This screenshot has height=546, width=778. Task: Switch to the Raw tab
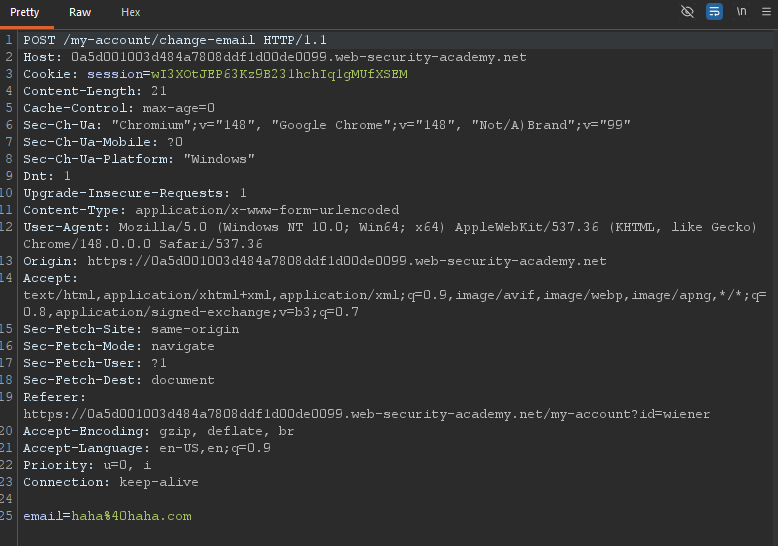pyautogui.click(x=80, y=12)
